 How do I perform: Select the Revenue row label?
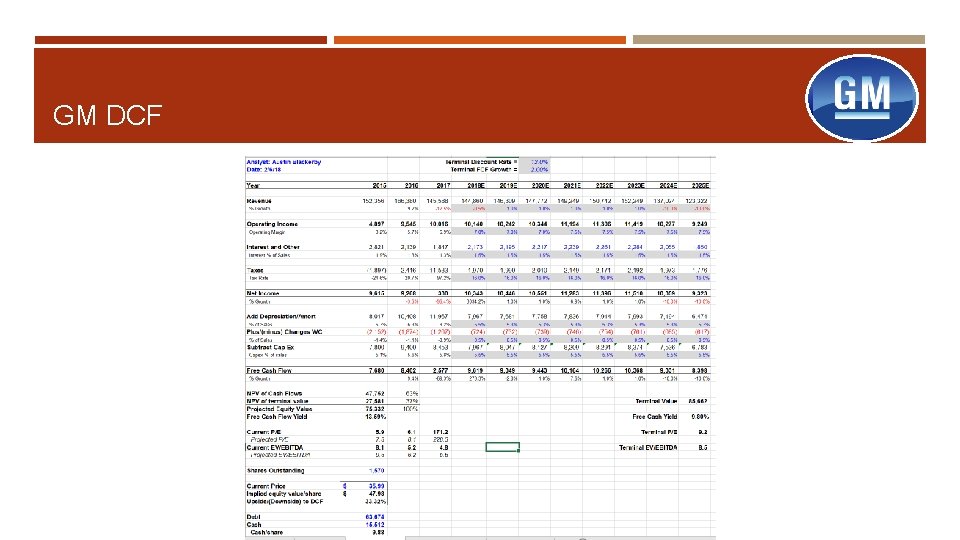coord(258,201)
